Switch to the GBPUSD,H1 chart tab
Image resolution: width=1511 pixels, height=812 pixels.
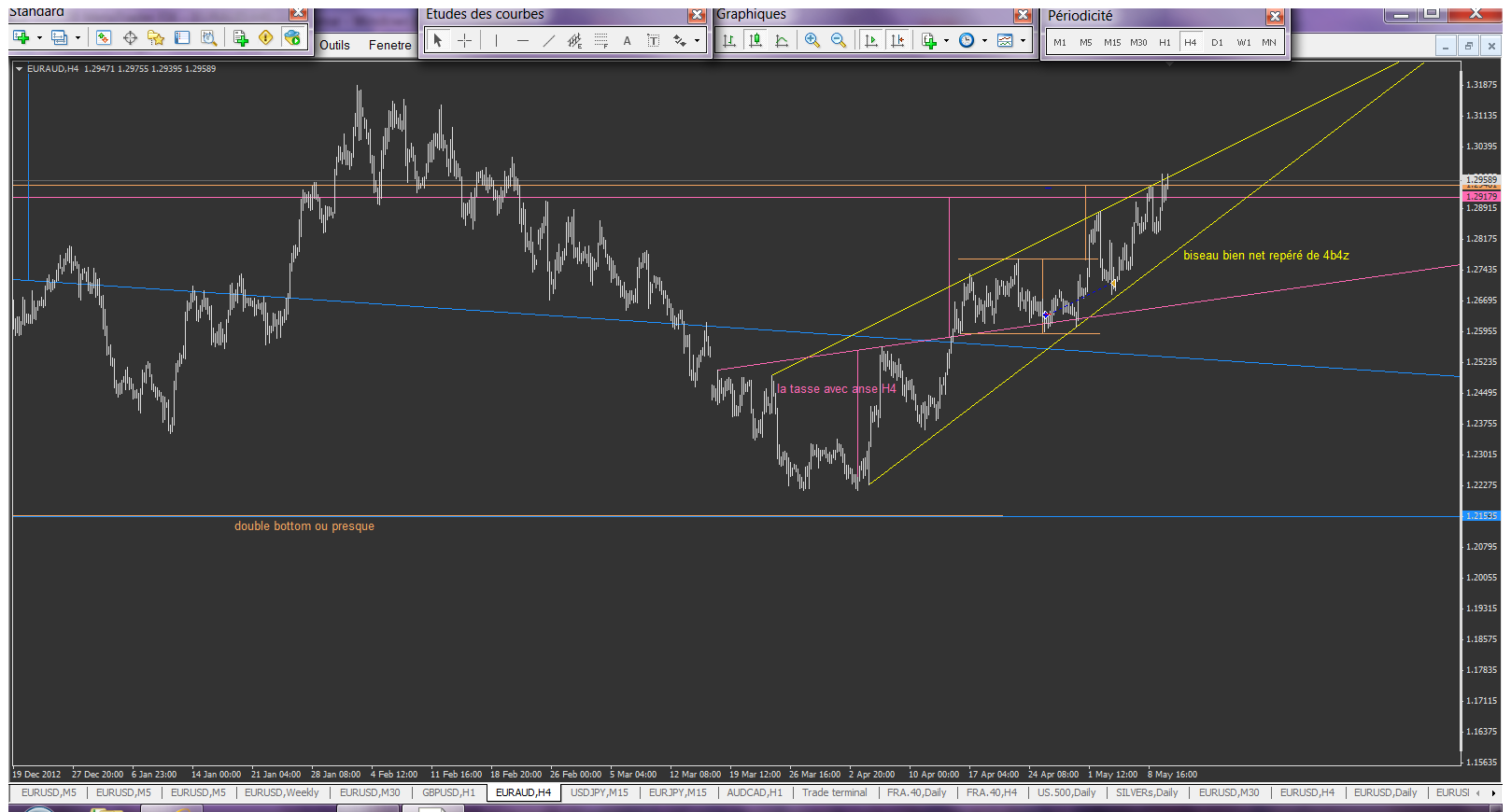pyautogui.click(x=448, y=792)
